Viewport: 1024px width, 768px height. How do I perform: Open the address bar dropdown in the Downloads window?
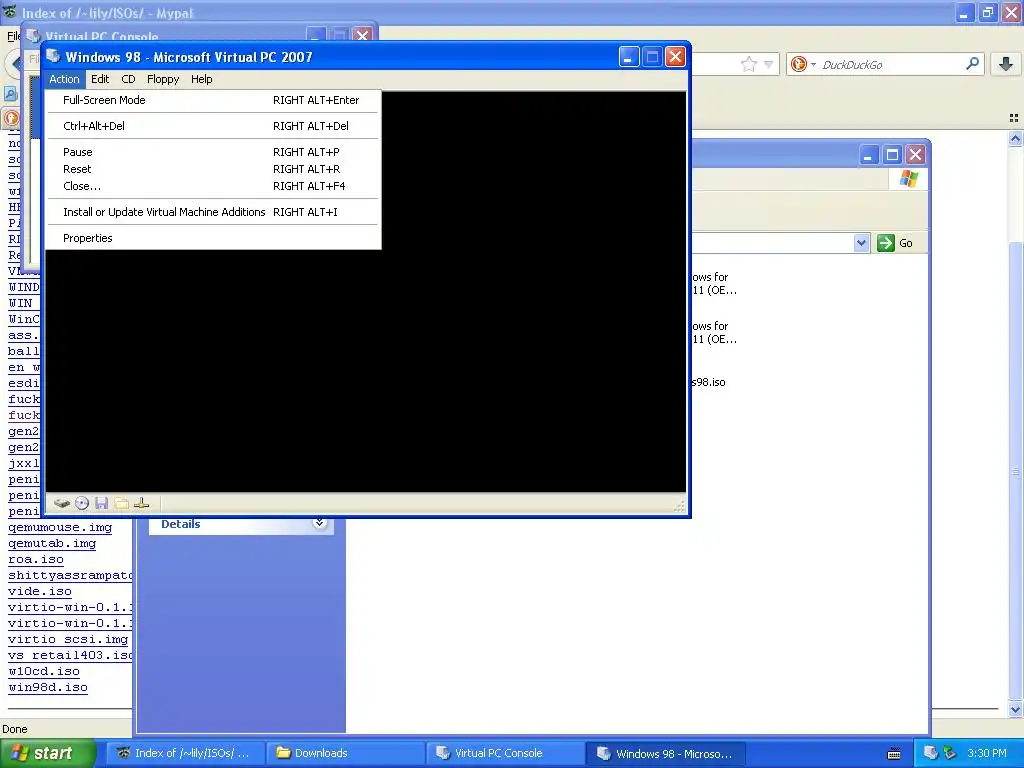point(861,243)
